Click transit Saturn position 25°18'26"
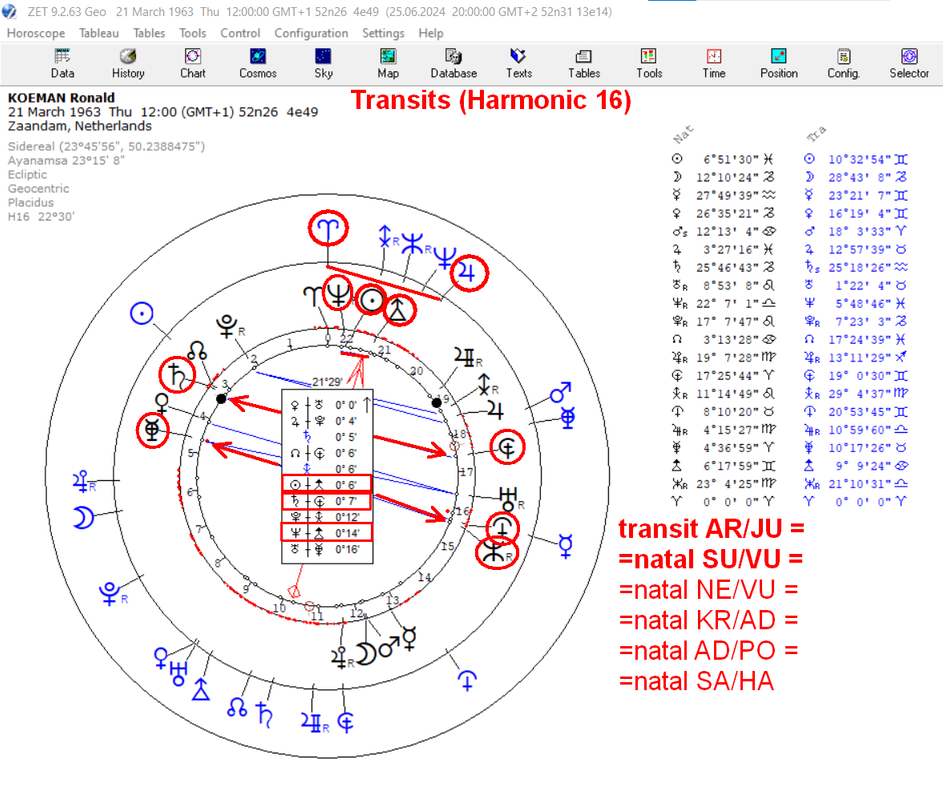 (859, 267)
